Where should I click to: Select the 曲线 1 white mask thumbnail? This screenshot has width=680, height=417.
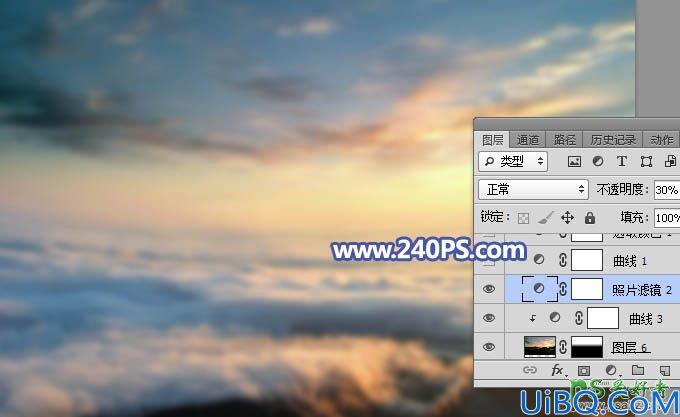click(587, 260)
